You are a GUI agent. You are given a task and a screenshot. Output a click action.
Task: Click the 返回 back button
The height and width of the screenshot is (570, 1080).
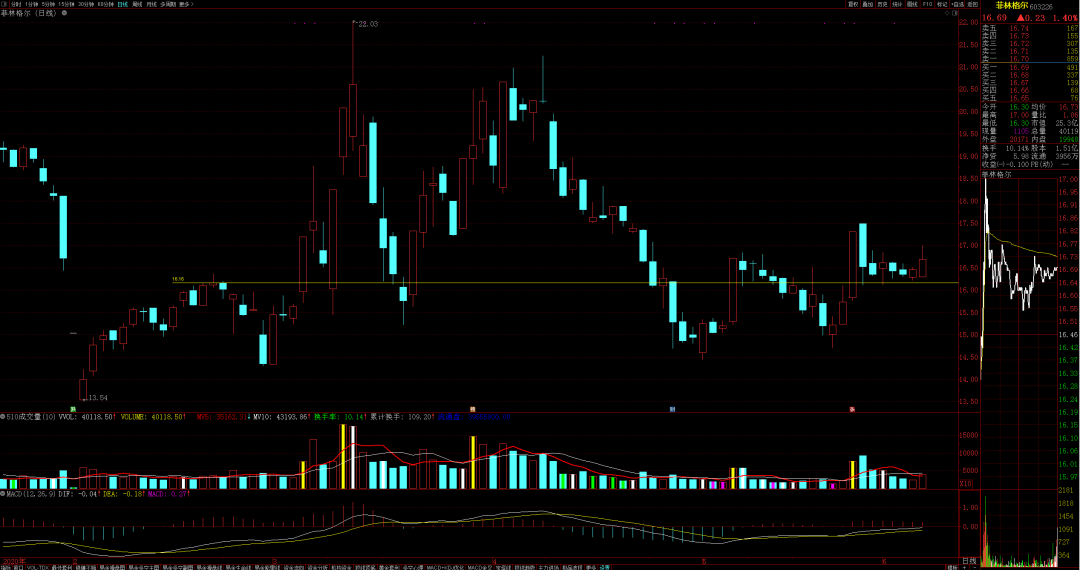[973, 4]
